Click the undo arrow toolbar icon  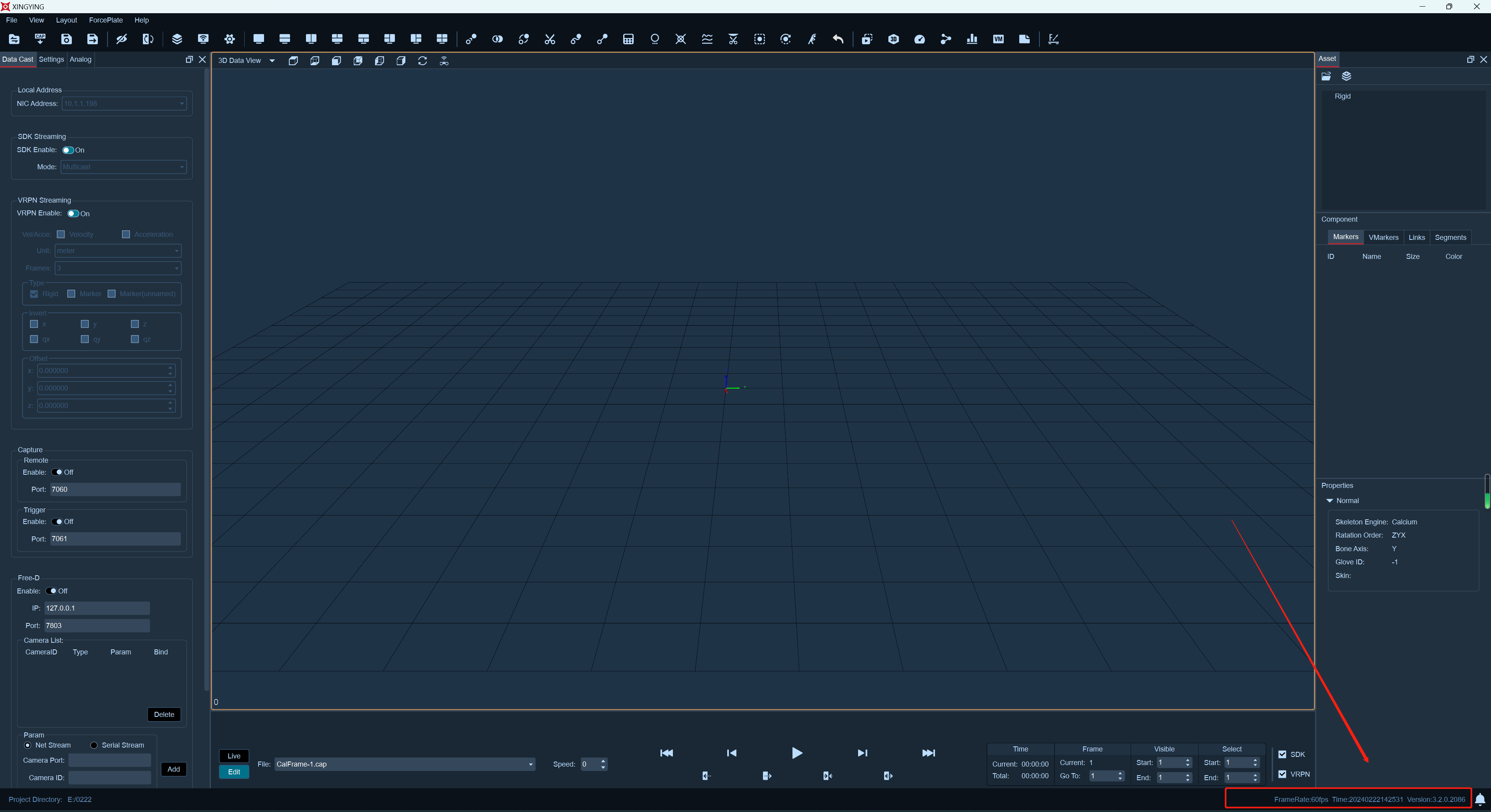pos(838,39)
